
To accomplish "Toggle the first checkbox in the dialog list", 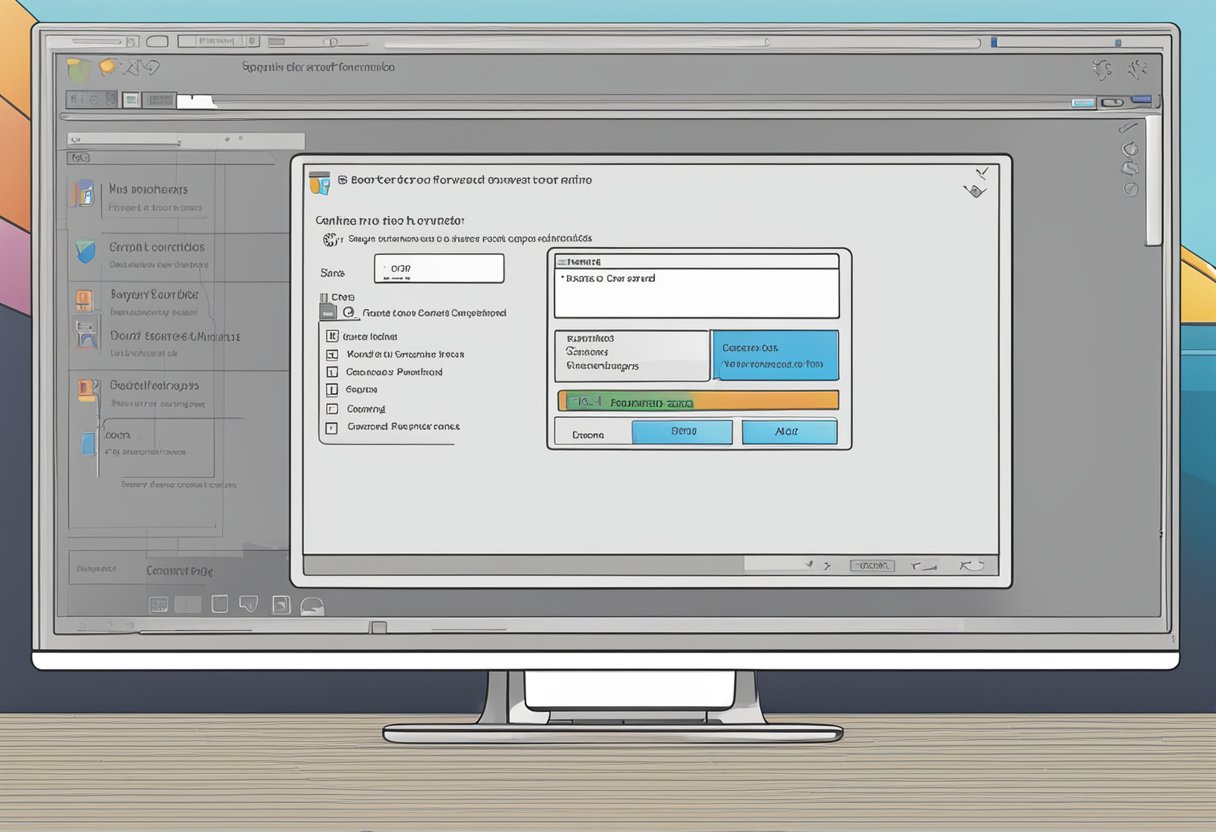I will tap(332, 337).
